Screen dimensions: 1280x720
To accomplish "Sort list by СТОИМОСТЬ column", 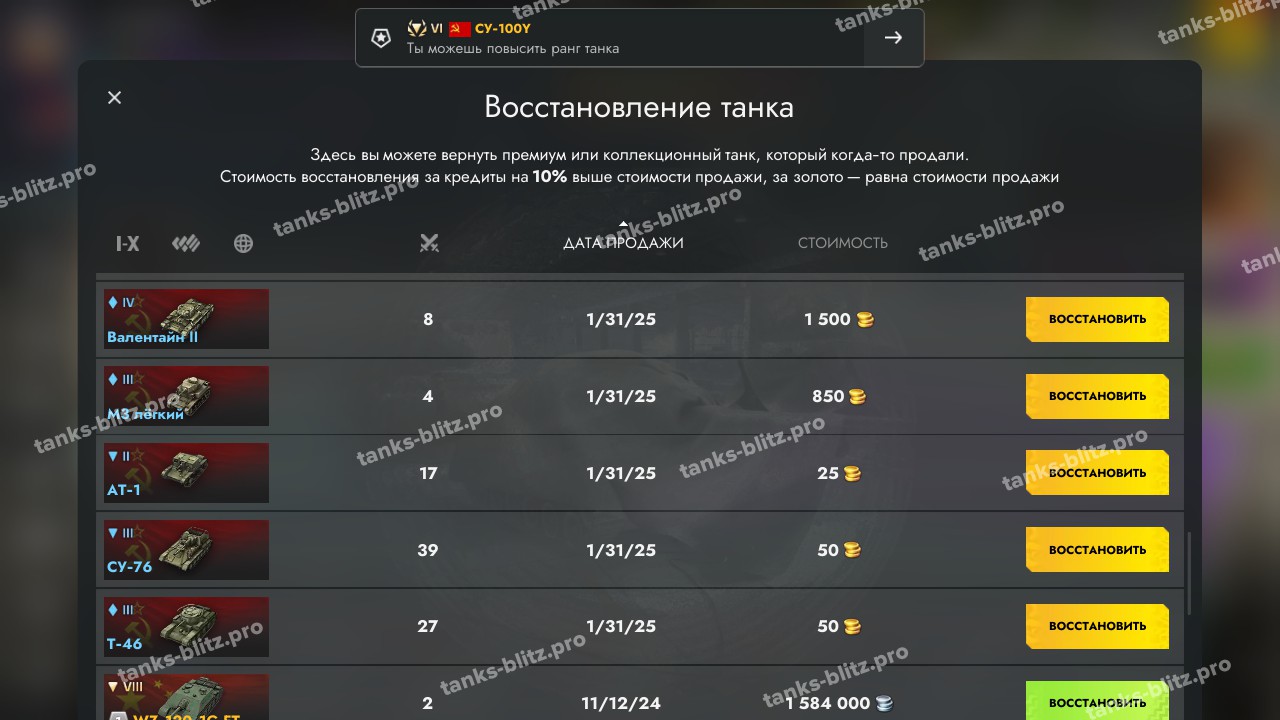I will click(843, 243).
